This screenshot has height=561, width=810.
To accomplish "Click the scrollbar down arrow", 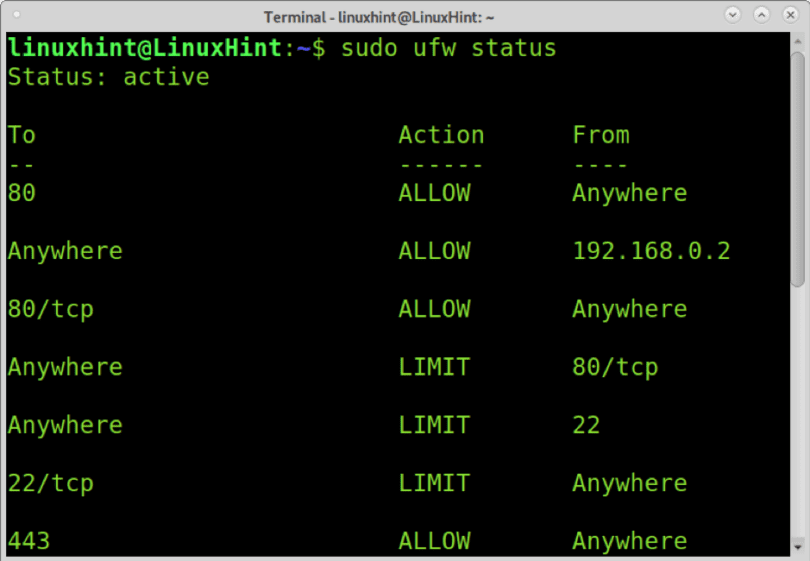I will click(x=798, y=547).
